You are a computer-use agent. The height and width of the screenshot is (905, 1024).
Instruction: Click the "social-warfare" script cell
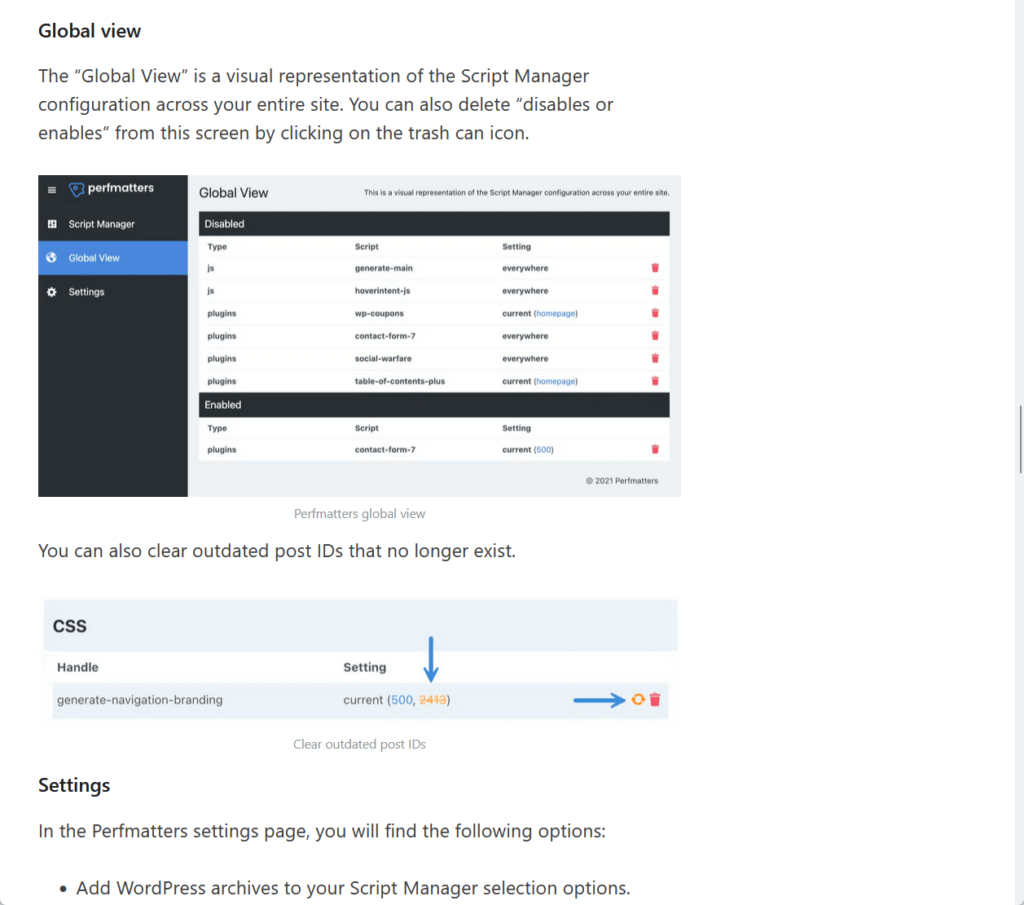click(383, 358)
